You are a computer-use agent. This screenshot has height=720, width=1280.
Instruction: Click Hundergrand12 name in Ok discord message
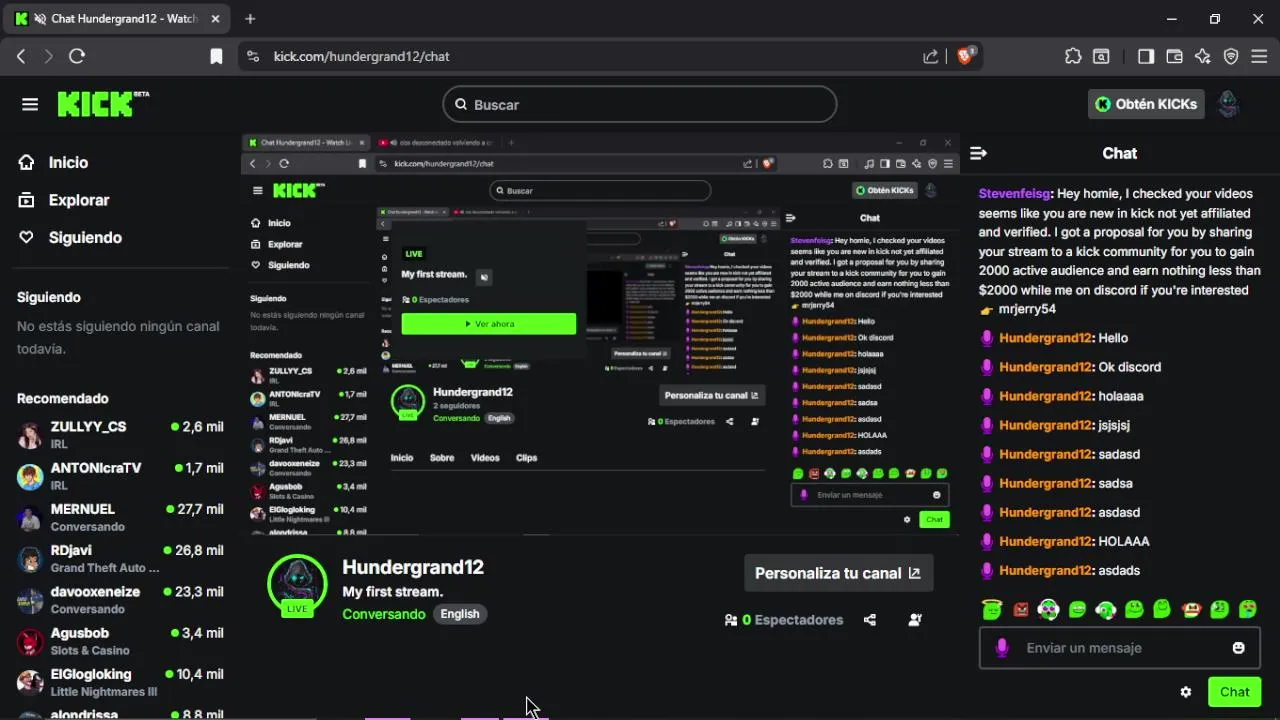(x=1045, y=367)
